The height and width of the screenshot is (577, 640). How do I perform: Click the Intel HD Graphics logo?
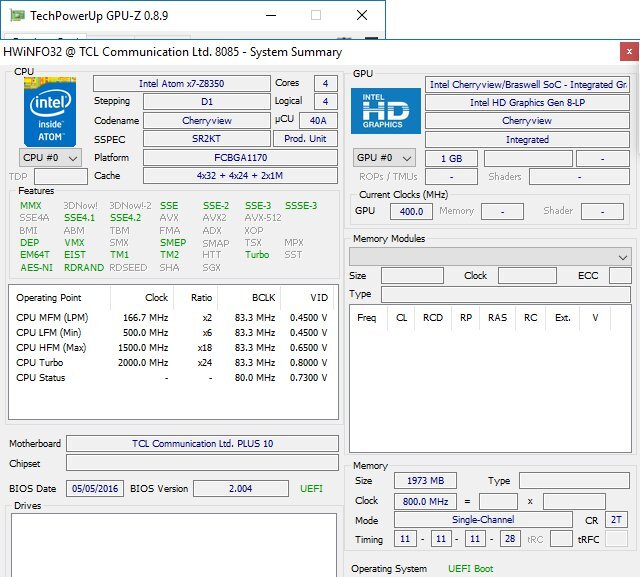(x=384, y=112)
